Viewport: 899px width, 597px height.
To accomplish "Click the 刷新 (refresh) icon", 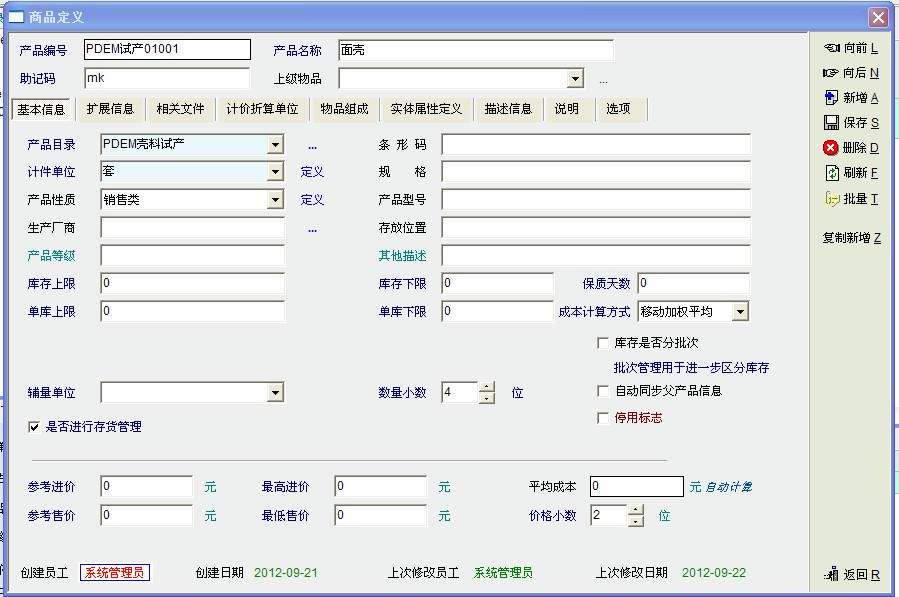I will tap(830, 173).
